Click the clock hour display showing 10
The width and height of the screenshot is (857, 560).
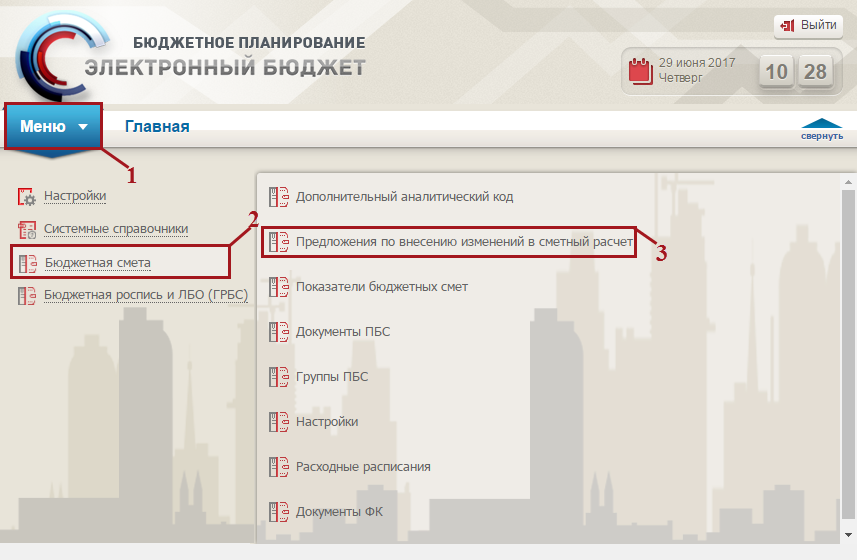(x=777, y=72)
